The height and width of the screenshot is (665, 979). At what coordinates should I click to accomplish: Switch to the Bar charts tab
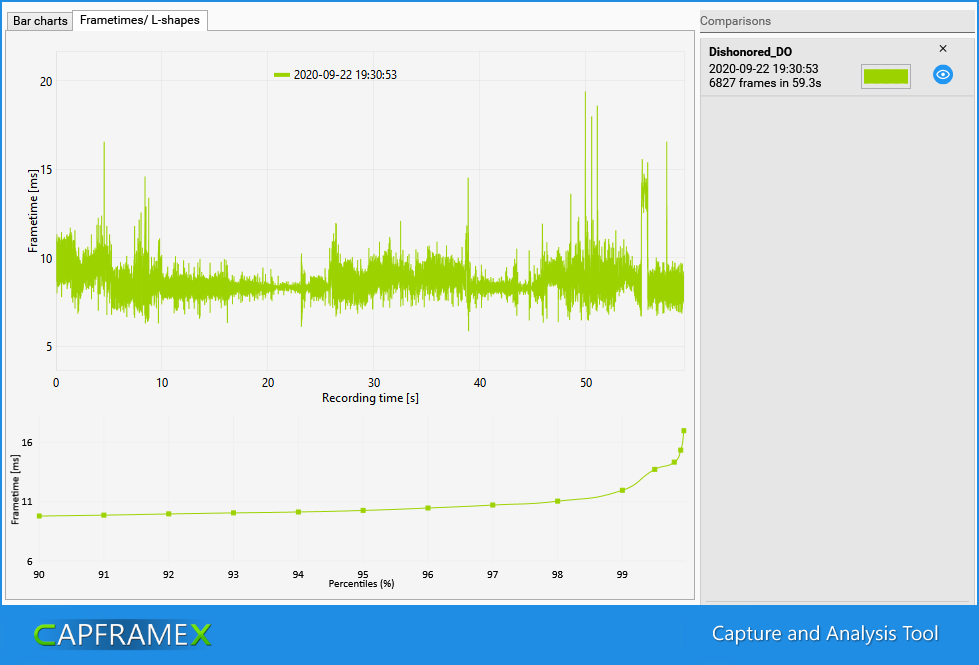[40, 21]
